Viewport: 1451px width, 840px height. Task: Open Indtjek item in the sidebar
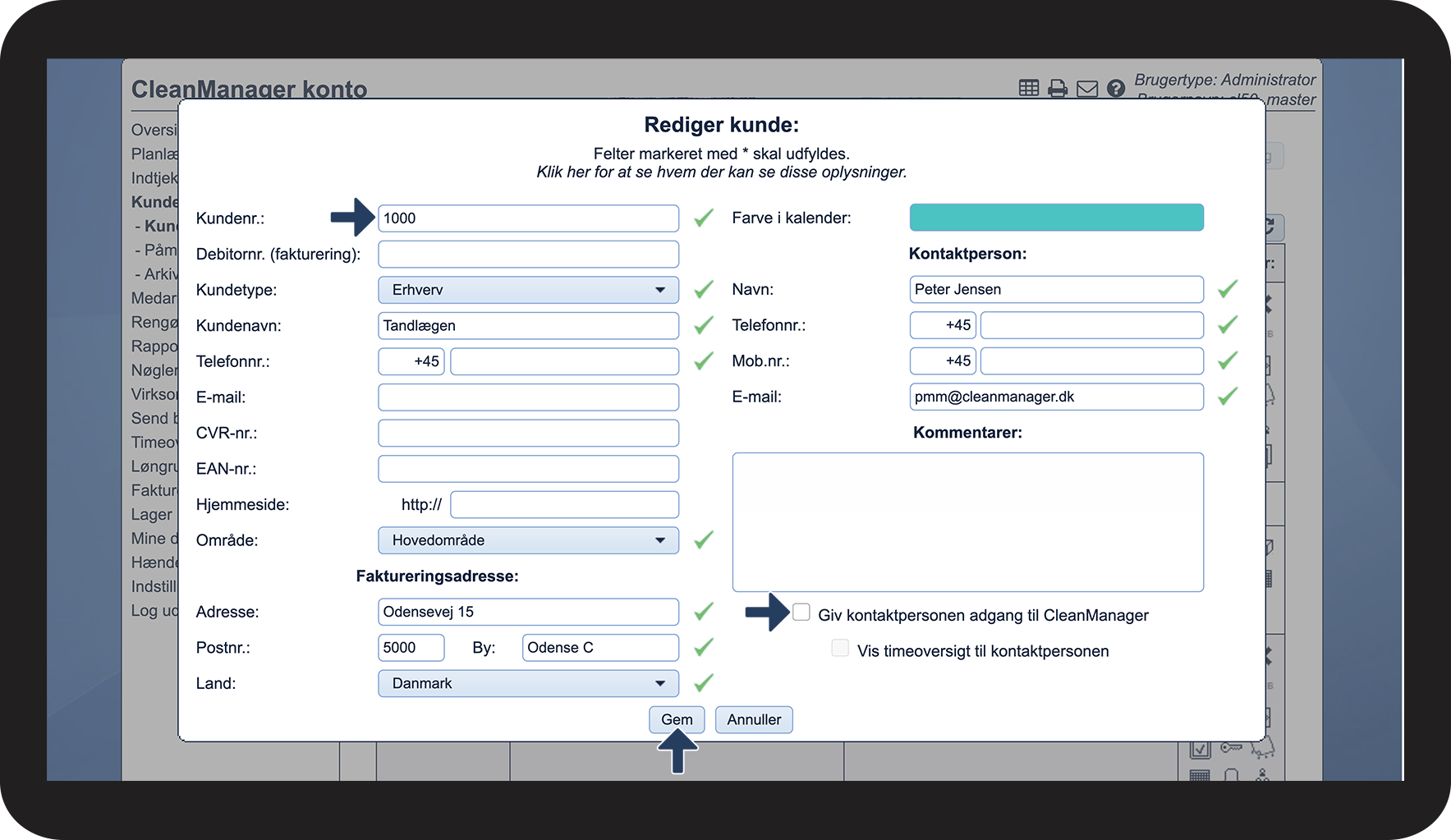click(x=154, y=178)
